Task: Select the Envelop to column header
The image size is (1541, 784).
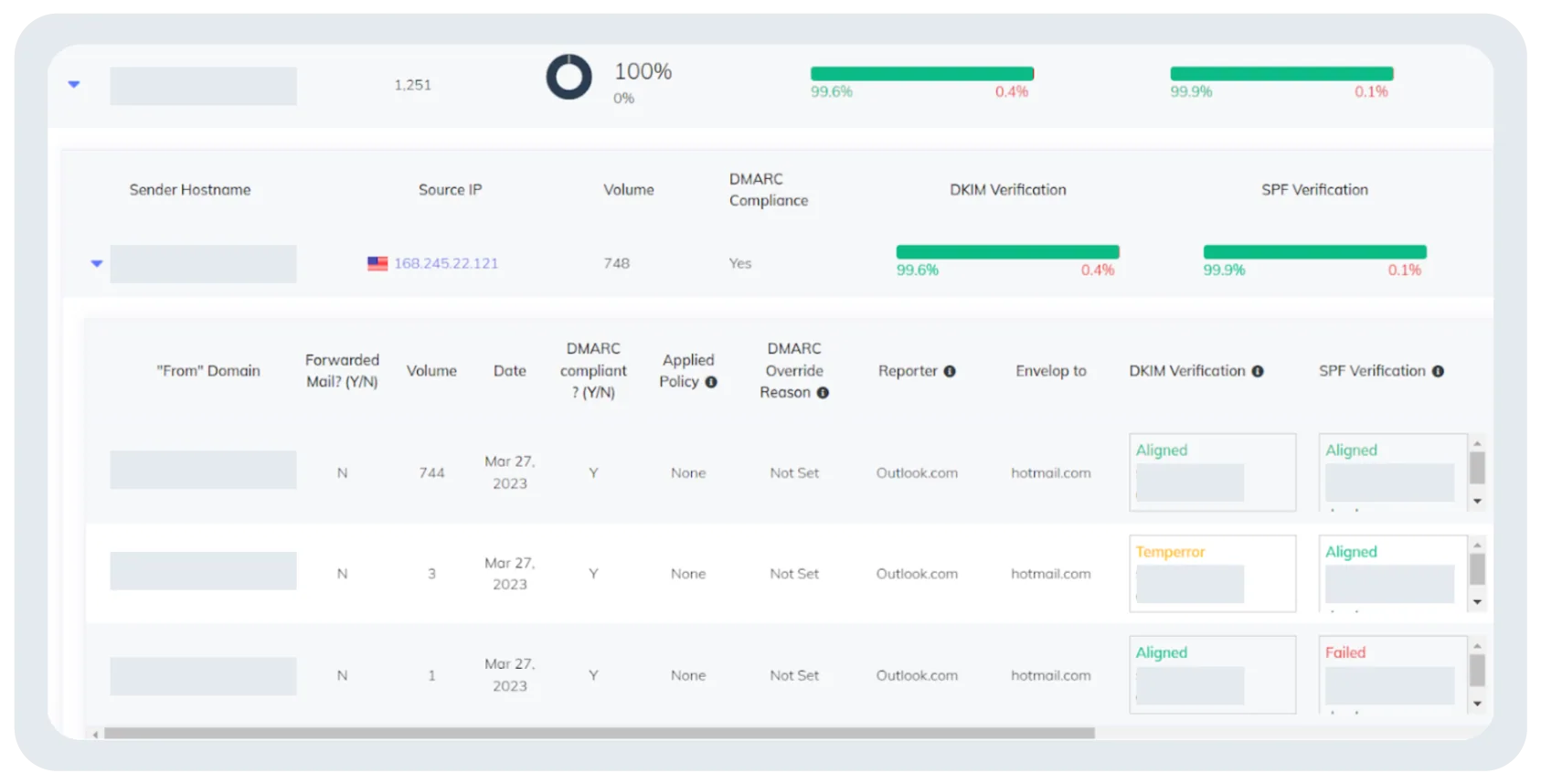Action: point(1051,371)
